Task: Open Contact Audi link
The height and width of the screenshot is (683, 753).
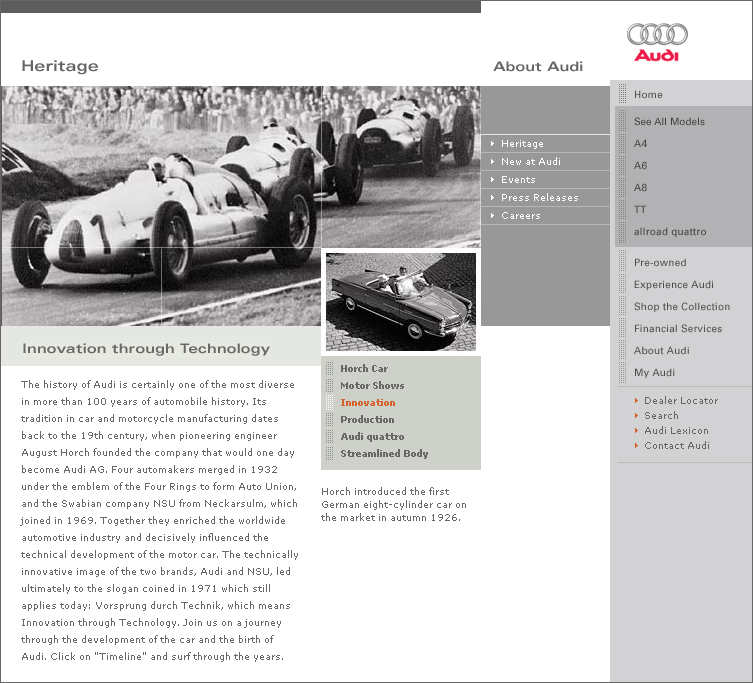Action: coord(677,445)
